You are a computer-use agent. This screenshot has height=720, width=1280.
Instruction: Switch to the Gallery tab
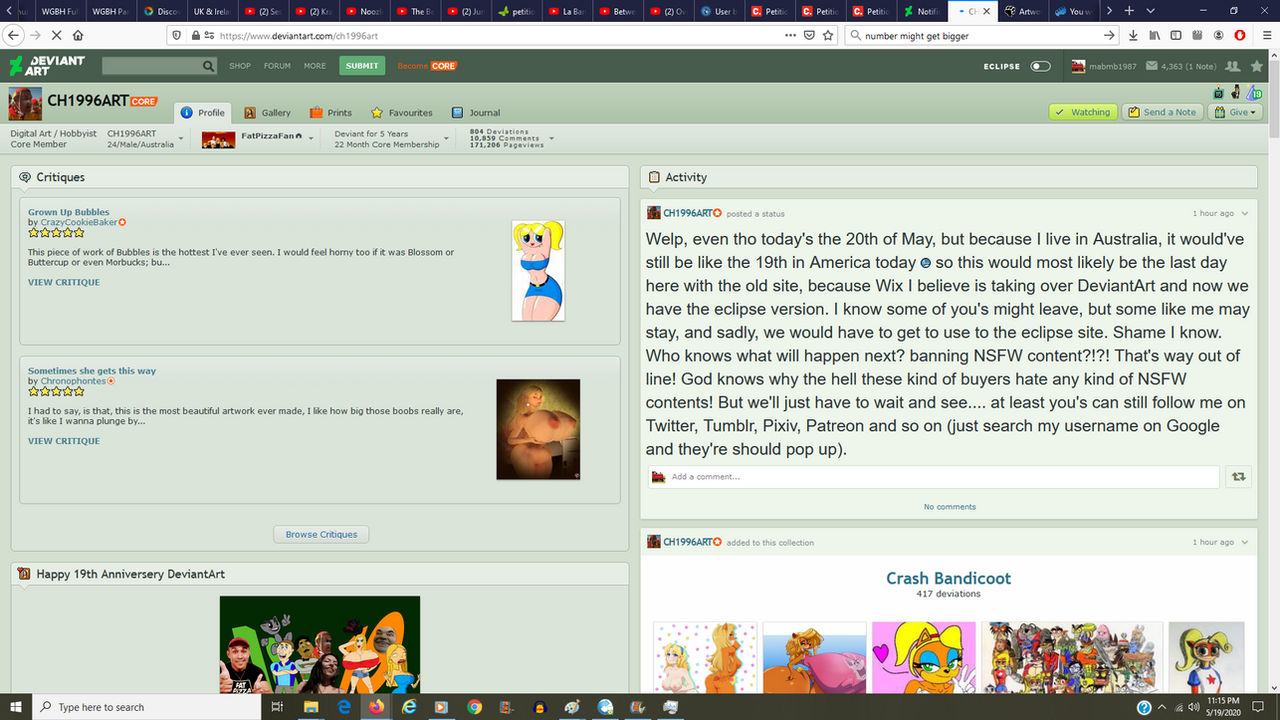coord(267,113)
